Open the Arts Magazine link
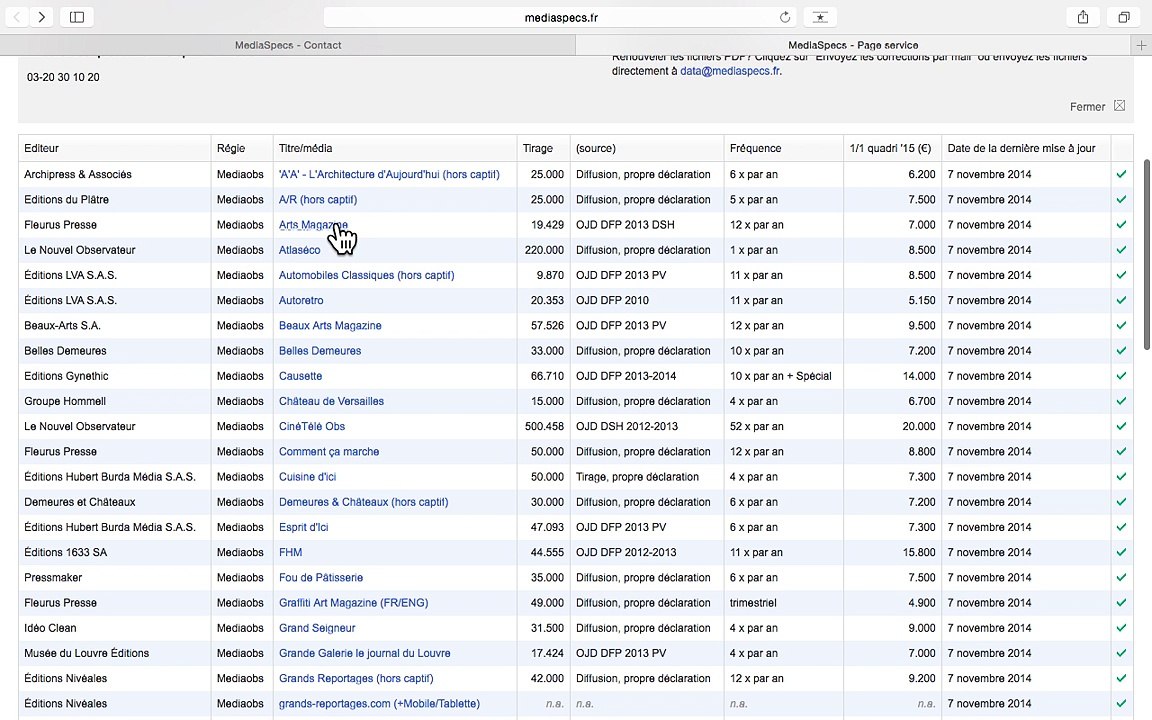Viewport: 1152px width, 720px height. pos(314,225)
